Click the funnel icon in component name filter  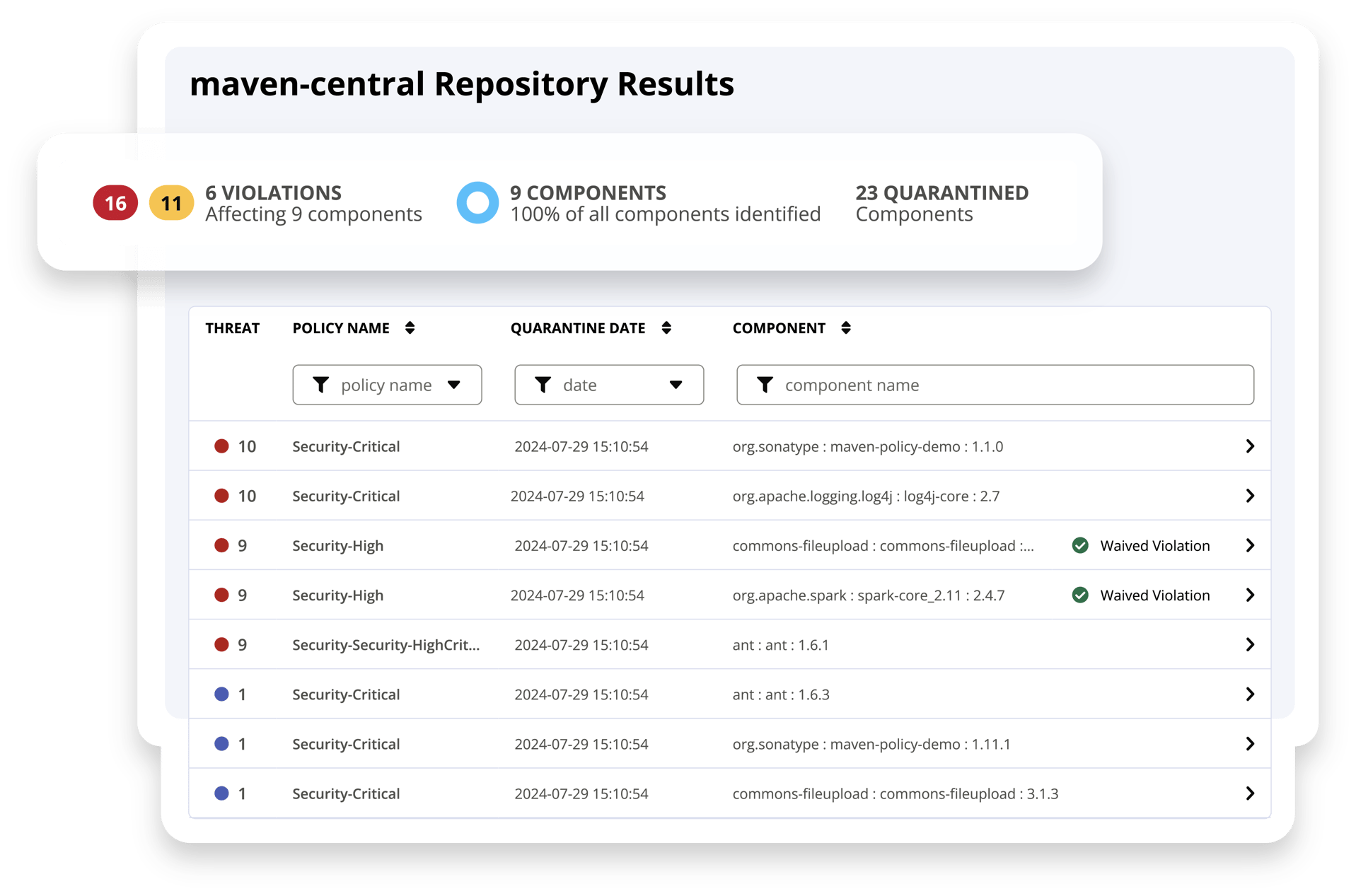(x=766, y=385)
